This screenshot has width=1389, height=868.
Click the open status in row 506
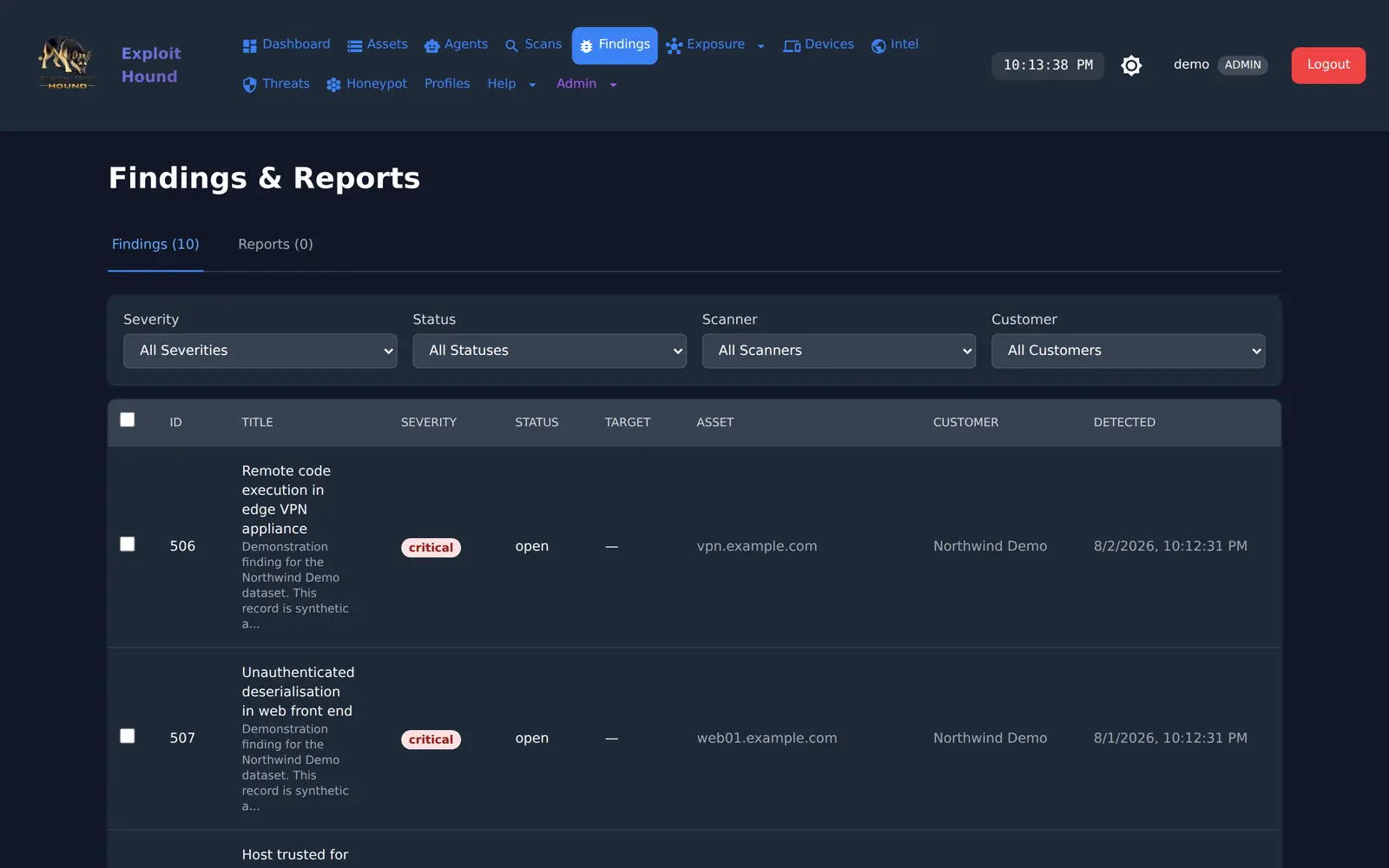coord(531,546)
